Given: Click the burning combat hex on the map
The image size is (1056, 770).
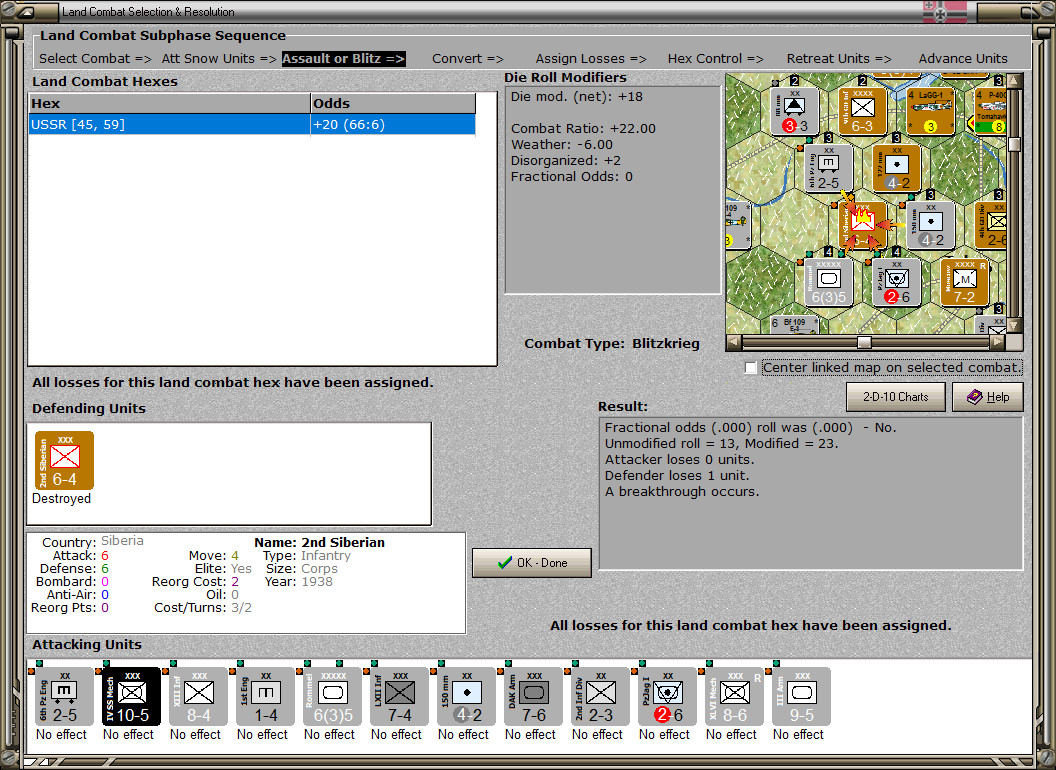Looking at the screenshot, I should pyautogui.click(x=862, y=225).
